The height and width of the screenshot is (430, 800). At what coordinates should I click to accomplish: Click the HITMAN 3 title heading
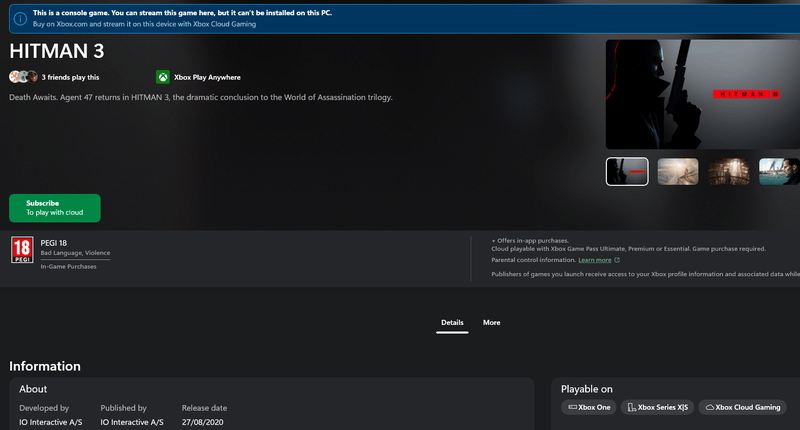[57, 51]
